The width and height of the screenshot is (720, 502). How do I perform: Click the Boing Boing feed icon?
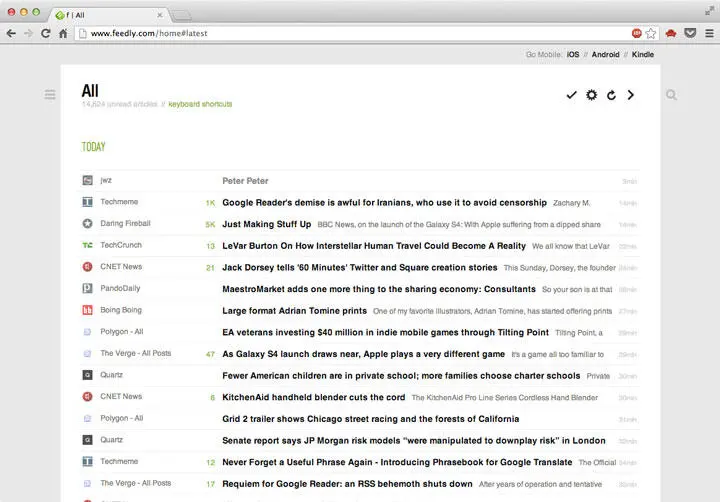pyautogui.click(x=87, y=310)
